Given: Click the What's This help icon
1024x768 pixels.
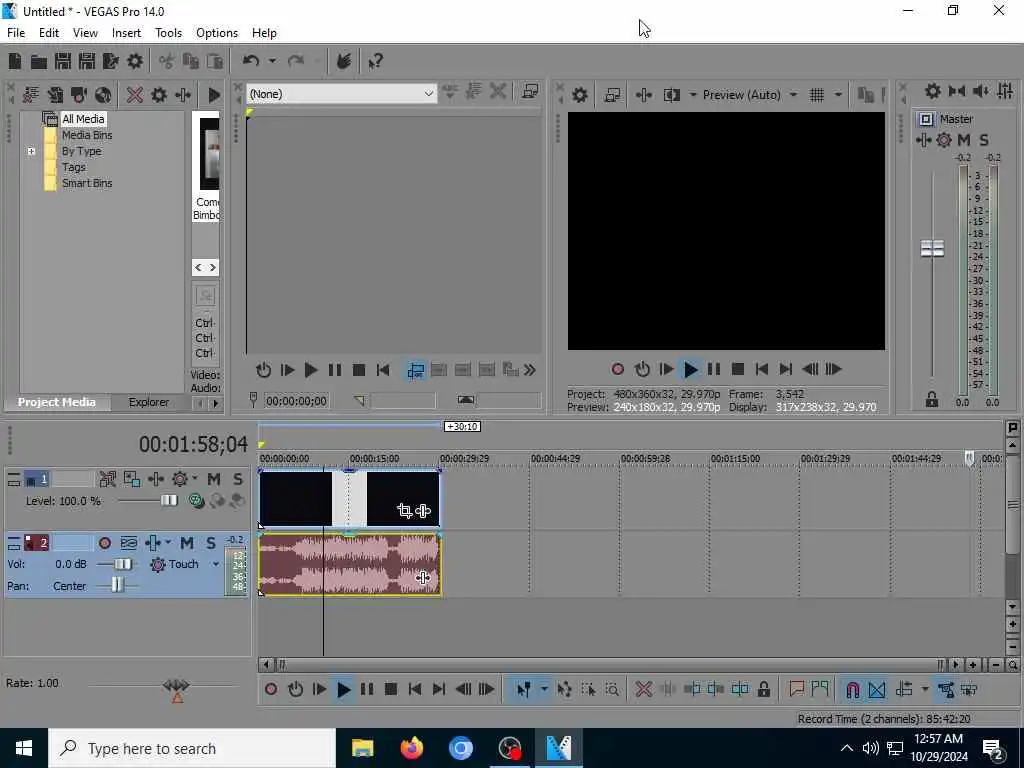Looking at the screenshot, I should click(x=376, y=61).
